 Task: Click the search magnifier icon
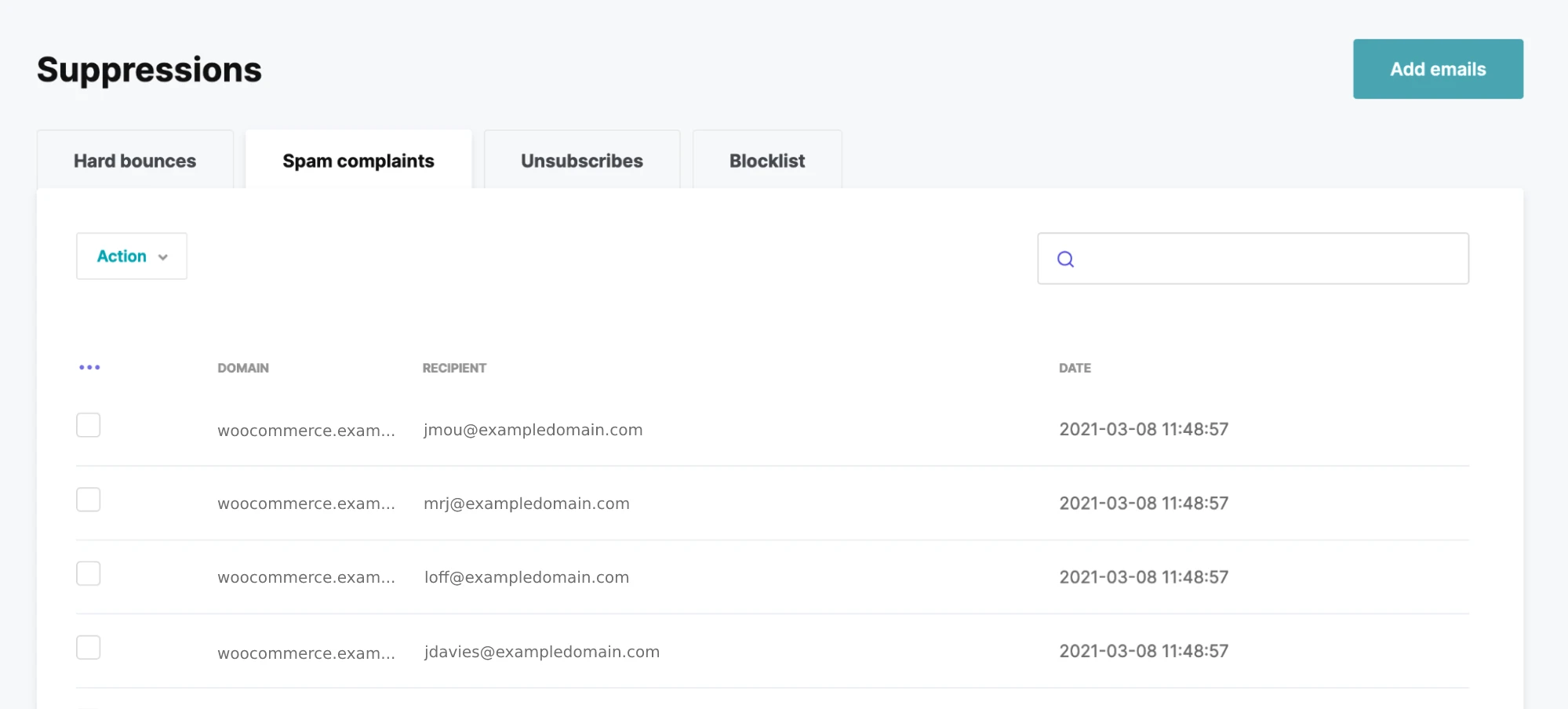(x=1064, y=259)
